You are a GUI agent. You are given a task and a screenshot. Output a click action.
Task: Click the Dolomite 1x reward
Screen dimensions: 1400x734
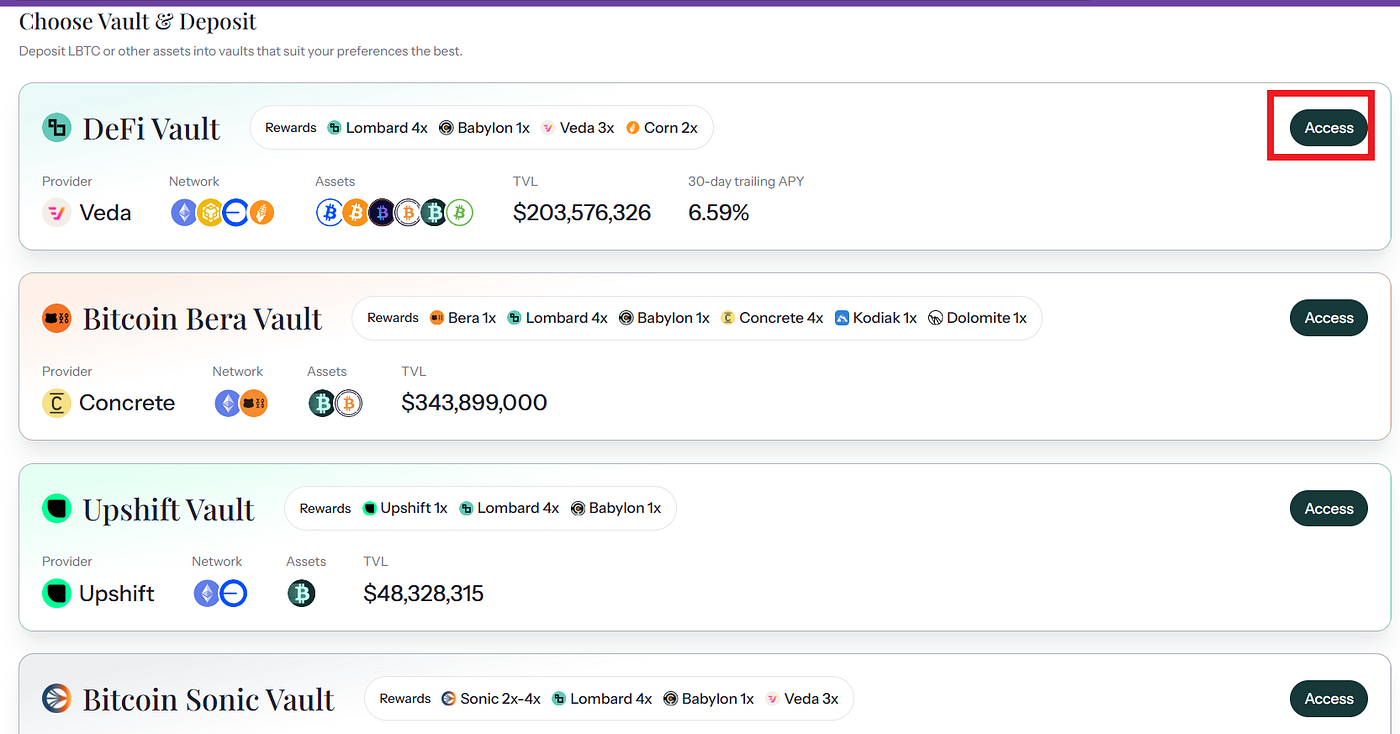[x=977, y=318]
